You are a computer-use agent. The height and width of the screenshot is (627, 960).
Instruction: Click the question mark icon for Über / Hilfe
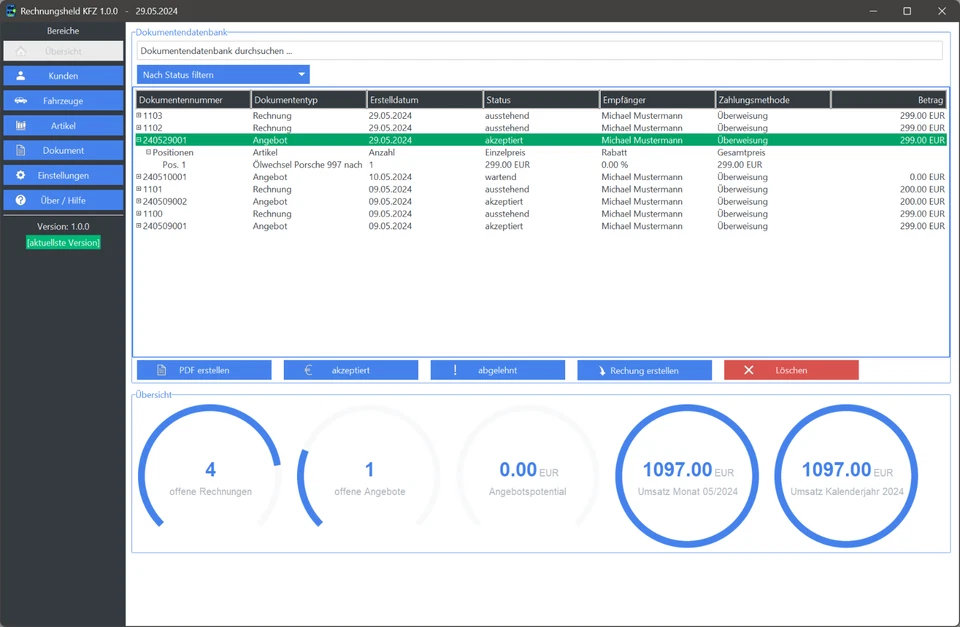point(21,201)
